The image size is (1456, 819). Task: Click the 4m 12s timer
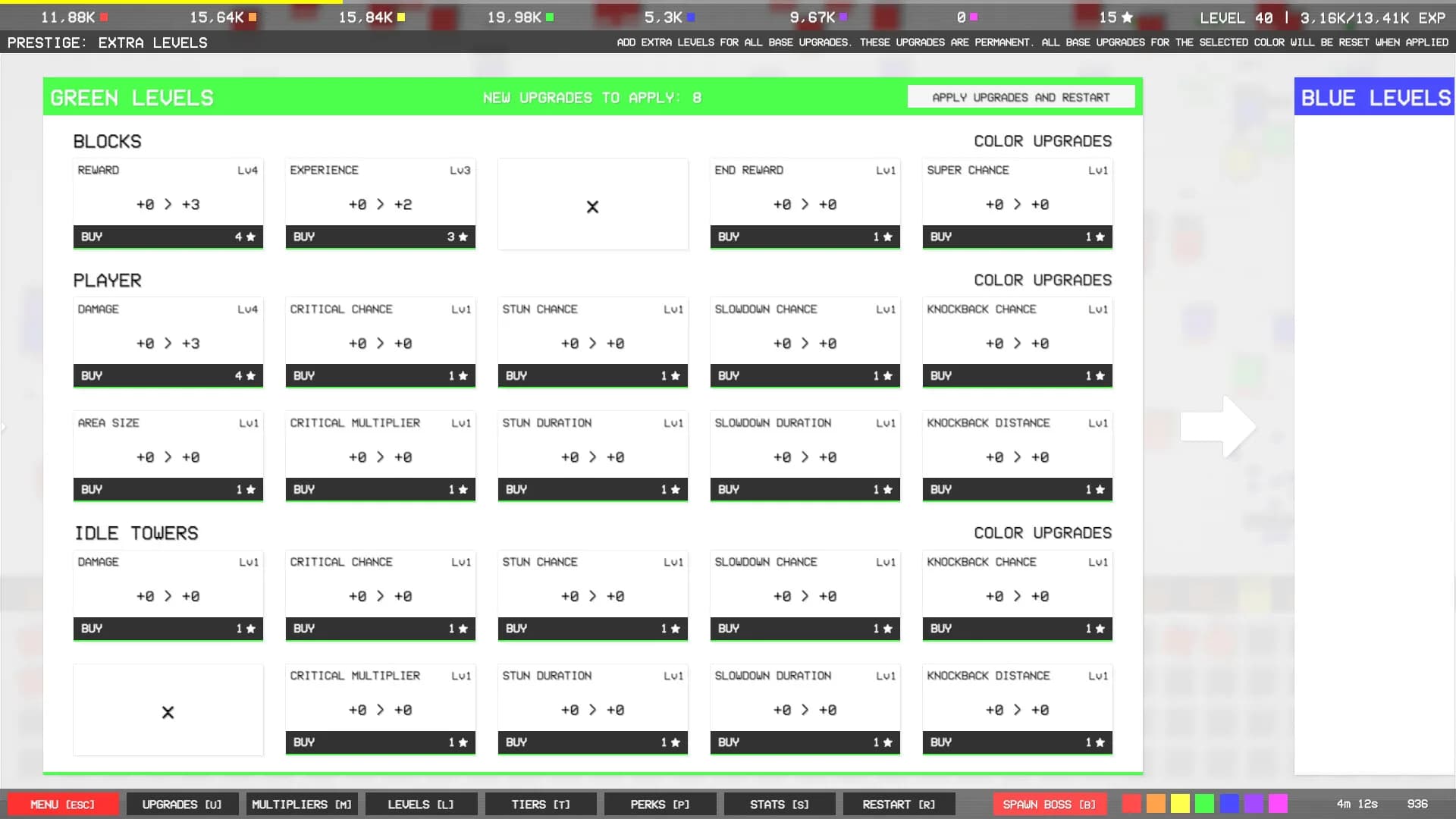click(1357, 804)
